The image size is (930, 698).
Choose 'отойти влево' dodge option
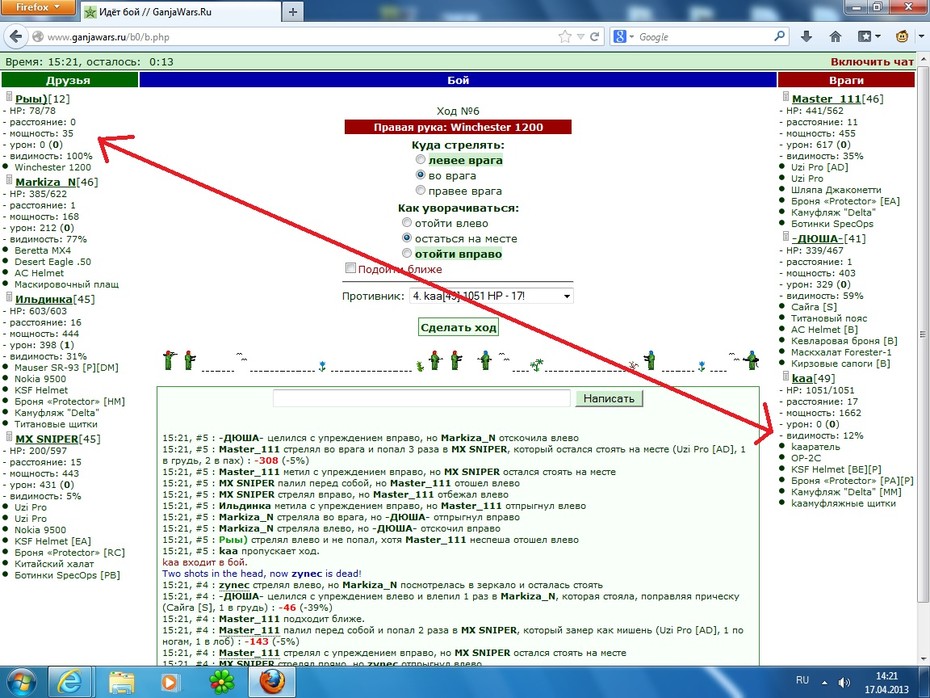pos(407,222)
